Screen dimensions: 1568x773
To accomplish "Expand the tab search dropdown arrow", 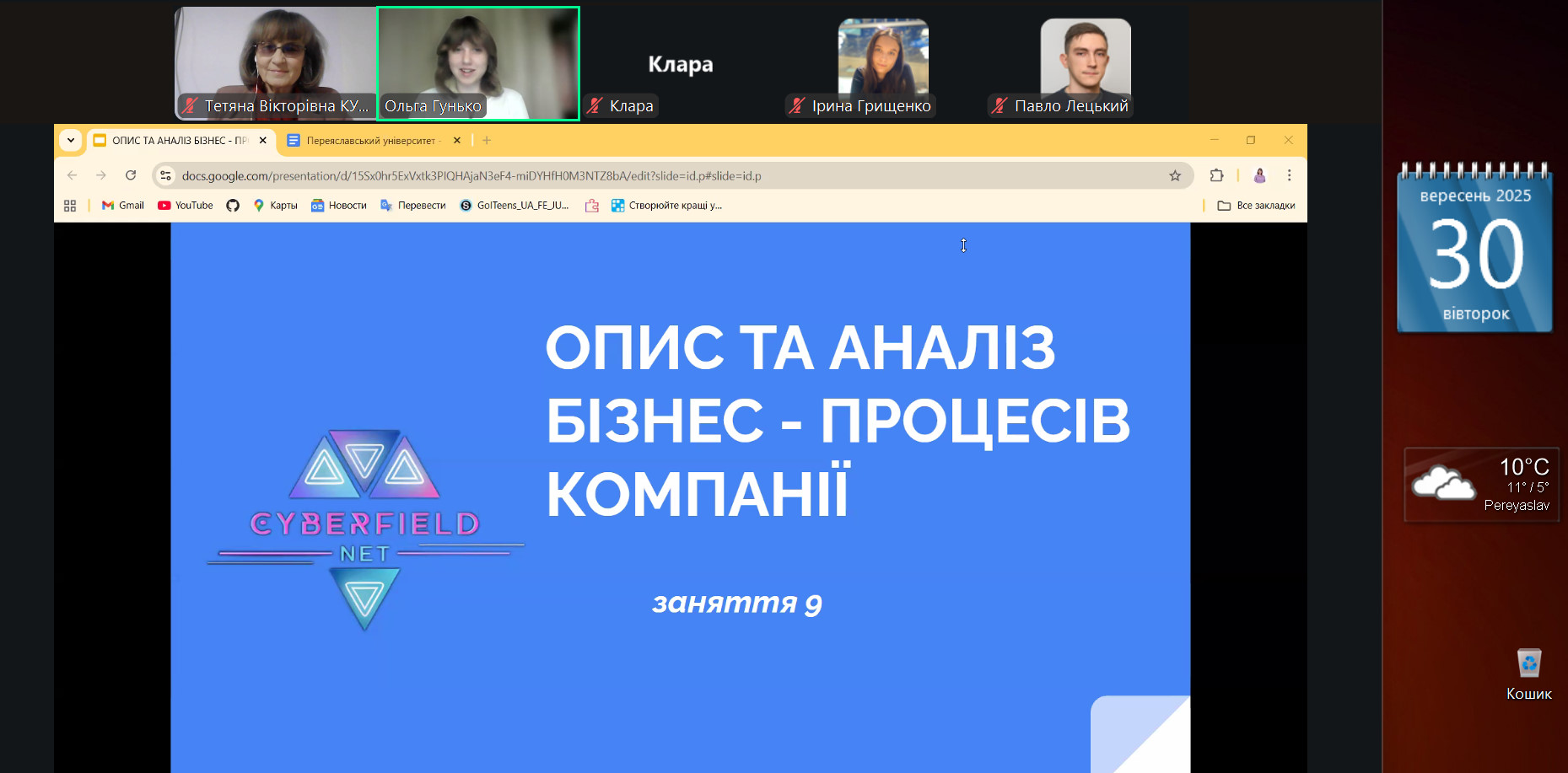I will coord(71,141).
